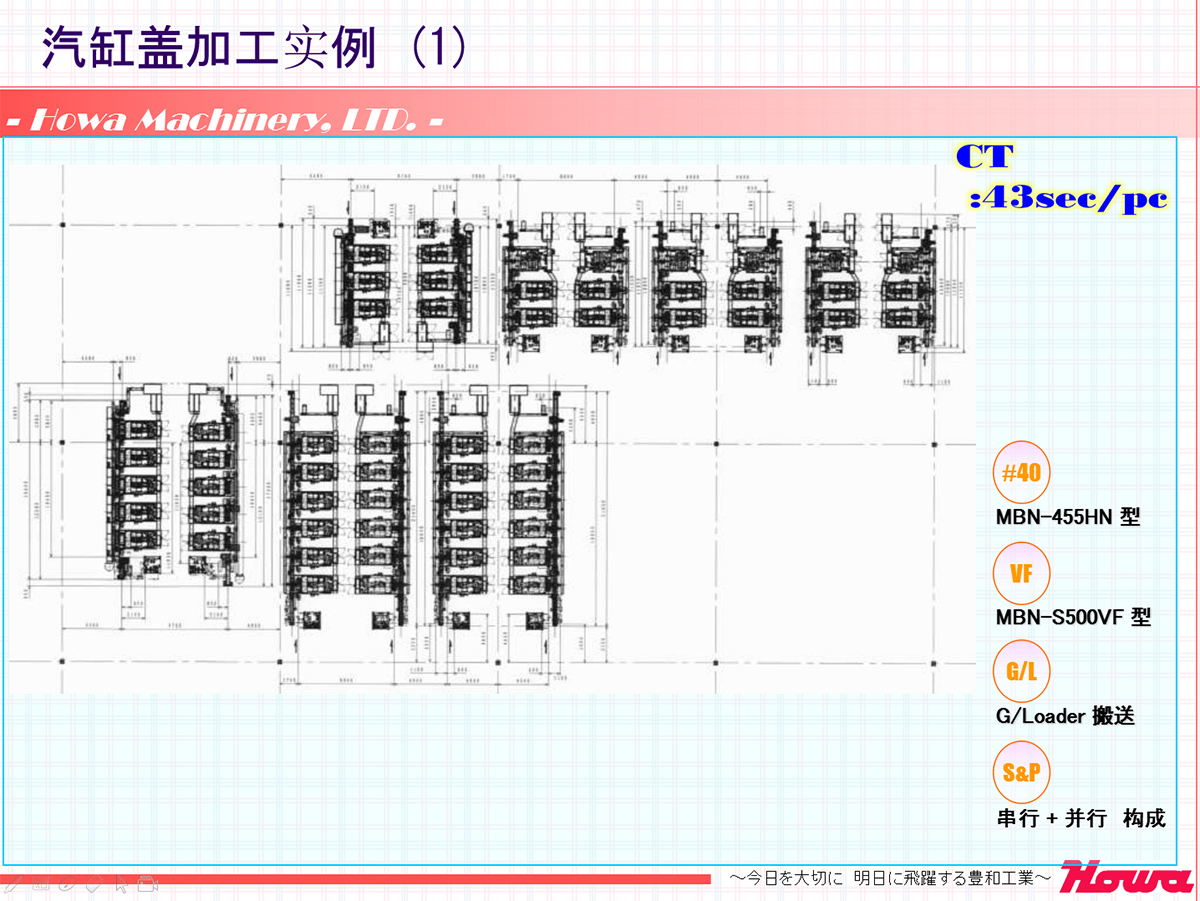
Task: Click the 串行 + 并行 构成 text
Action: [x=1081, y=818]
